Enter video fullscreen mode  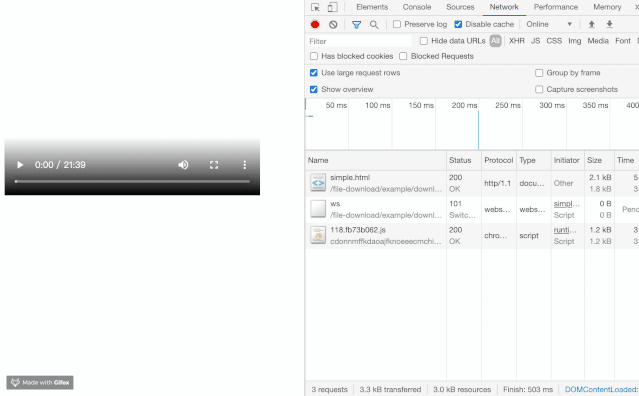[214, 165]
